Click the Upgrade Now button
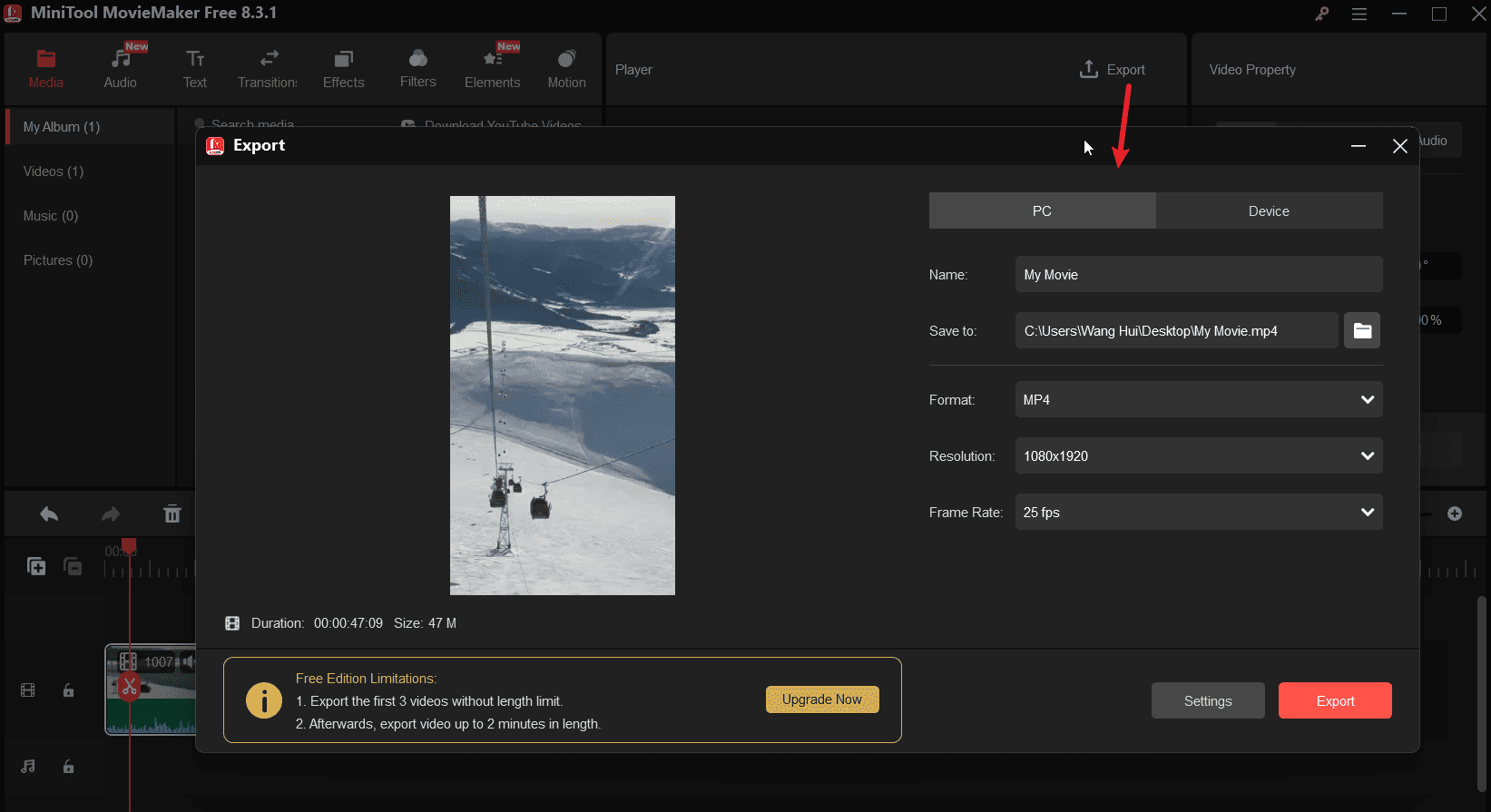The image size is (1491, 812). point(822,699)
